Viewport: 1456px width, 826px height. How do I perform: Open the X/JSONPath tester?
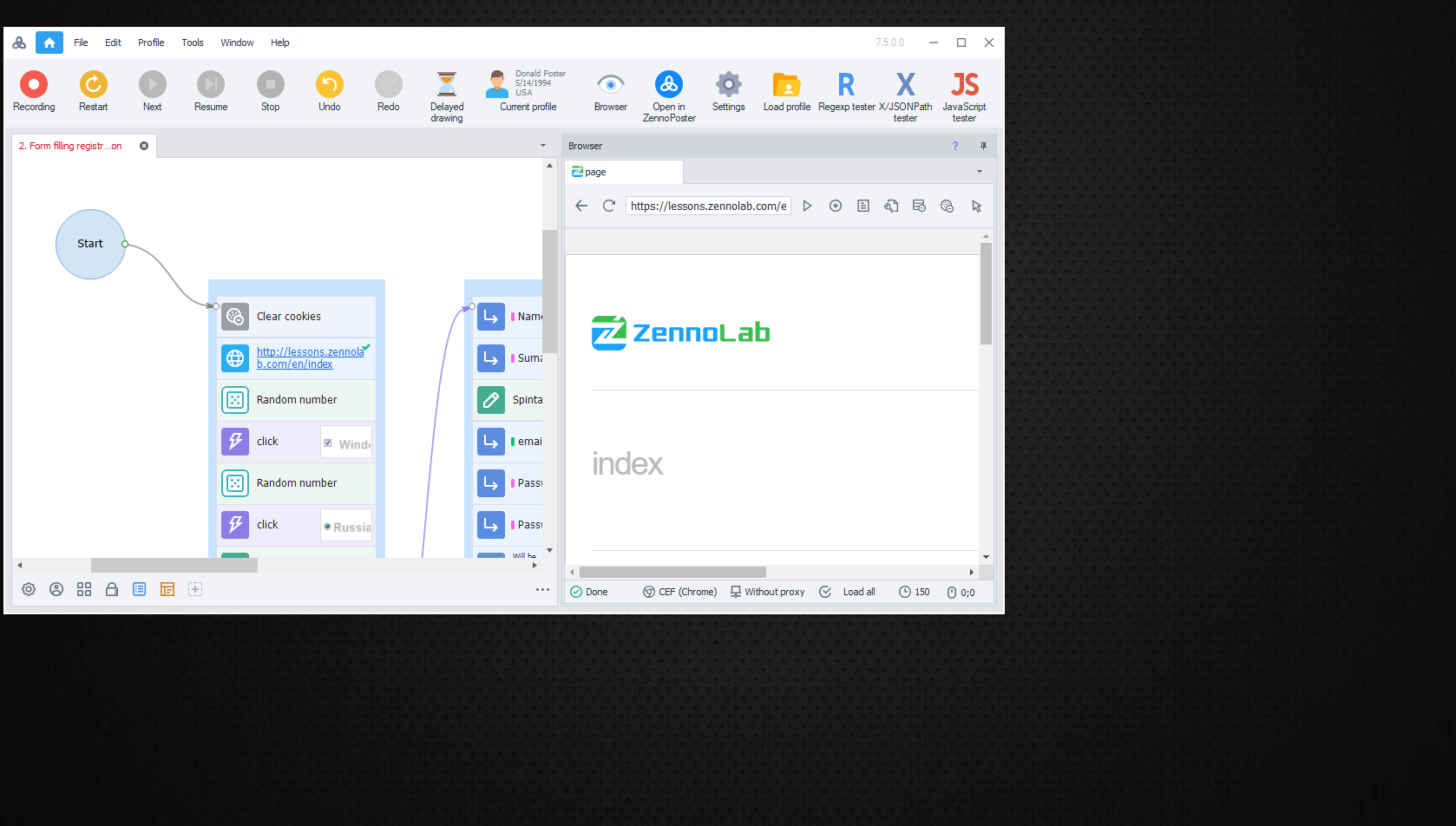click(905, 84)
